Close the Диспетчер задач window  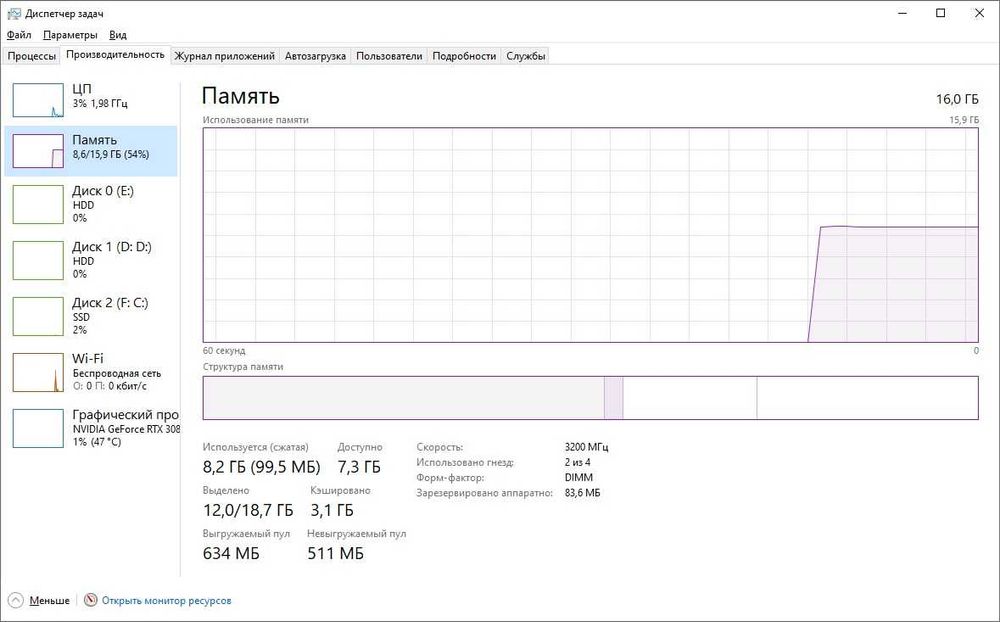point(980,13)
